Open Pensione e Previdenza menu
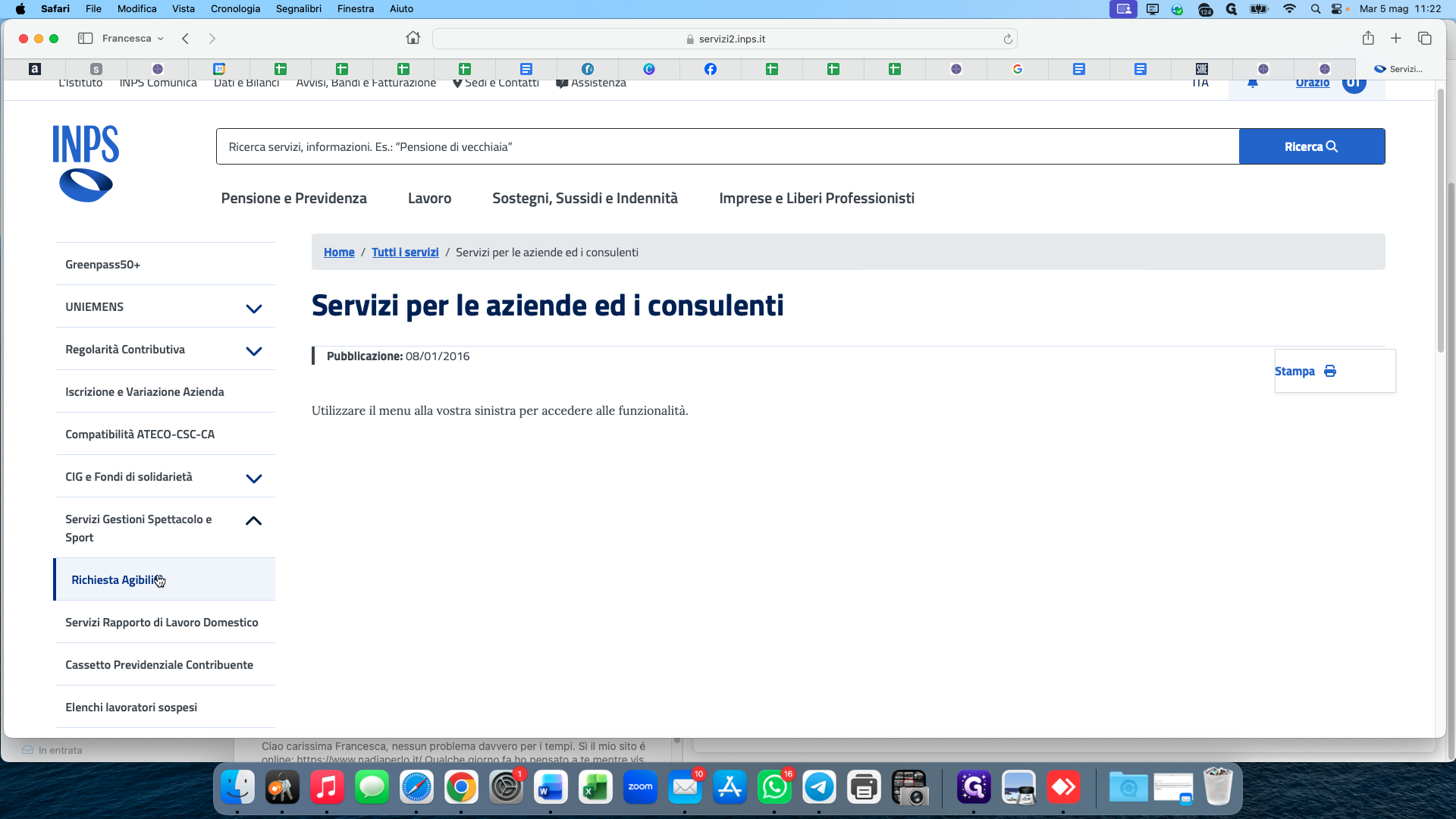 click(293, 198)
